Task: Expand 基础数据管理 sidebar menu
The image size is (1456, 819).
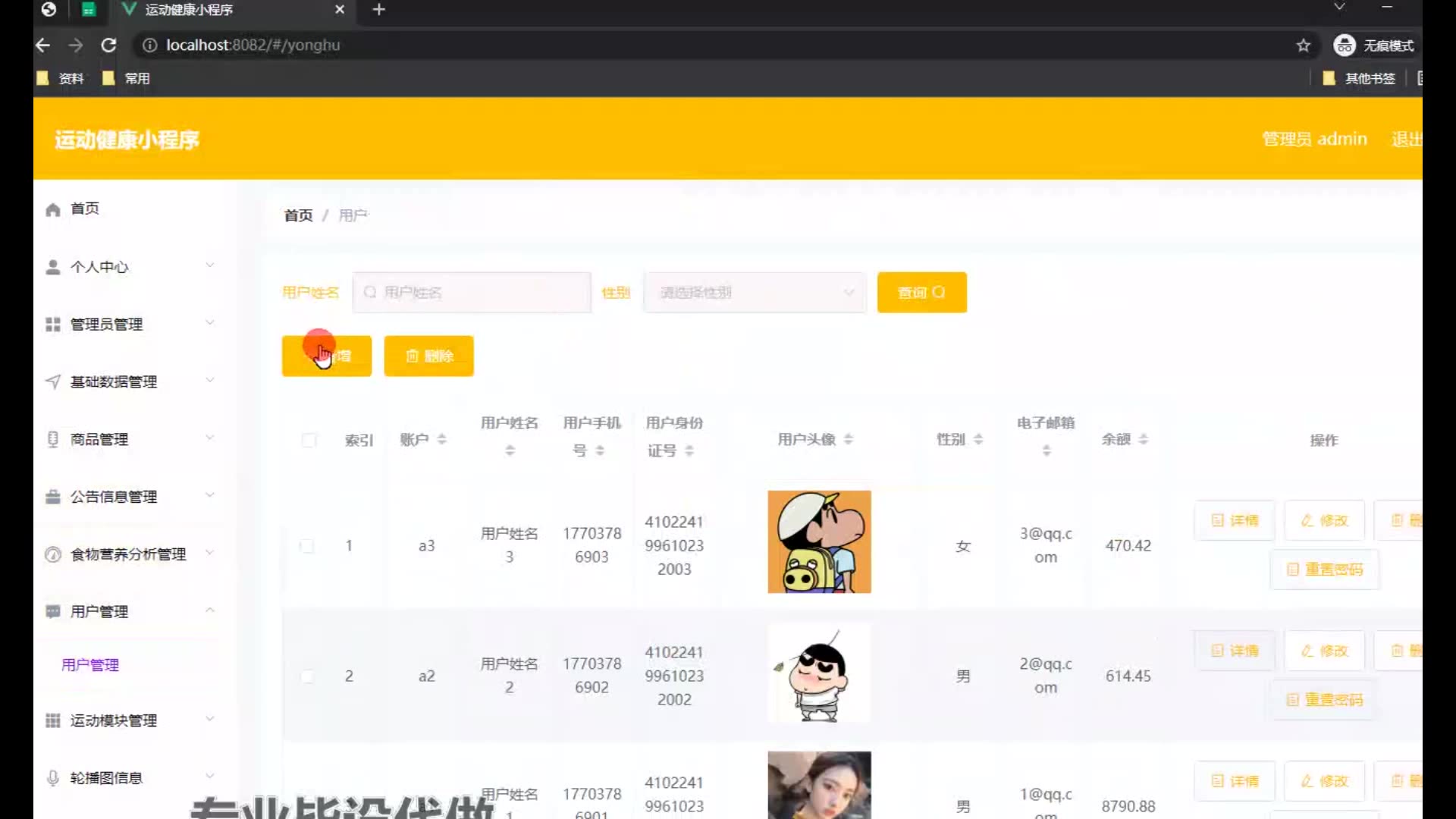Action: (210, 380)
